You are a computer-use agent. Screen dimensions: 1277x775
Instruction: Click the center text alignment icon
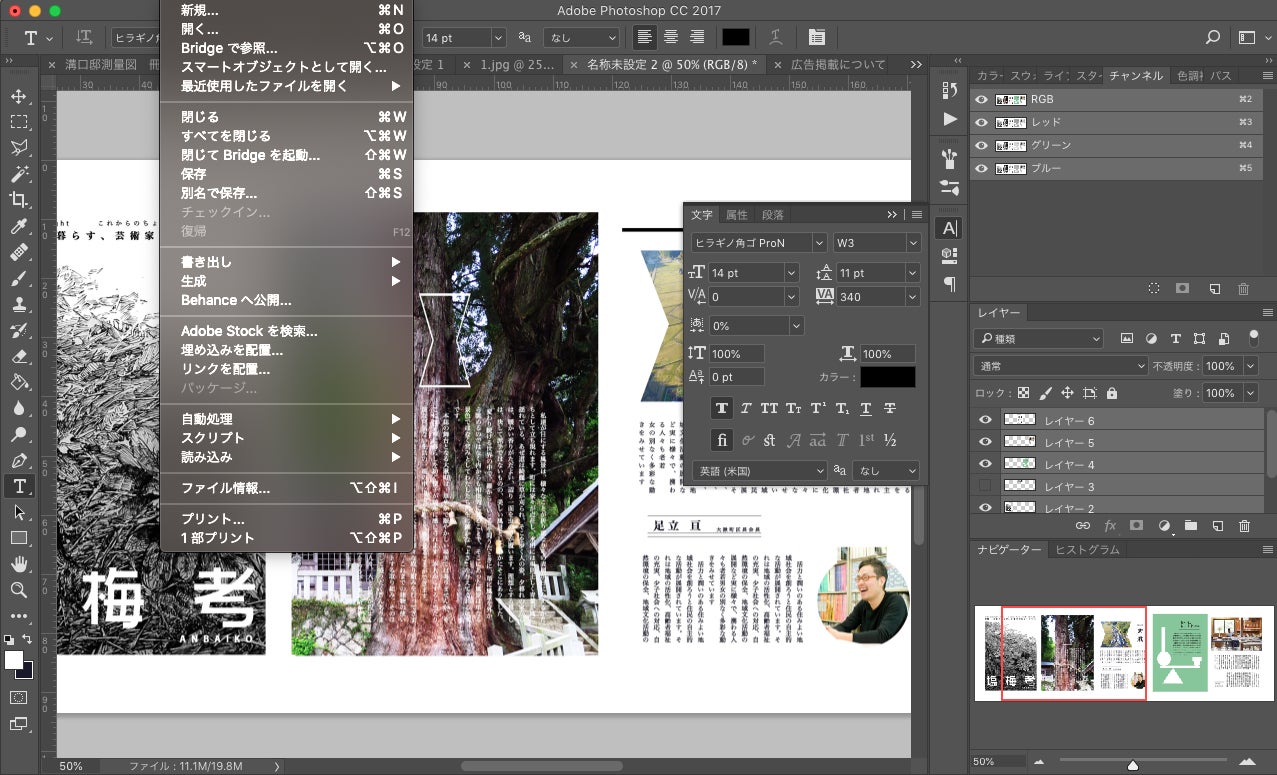(x=671, y=37)
